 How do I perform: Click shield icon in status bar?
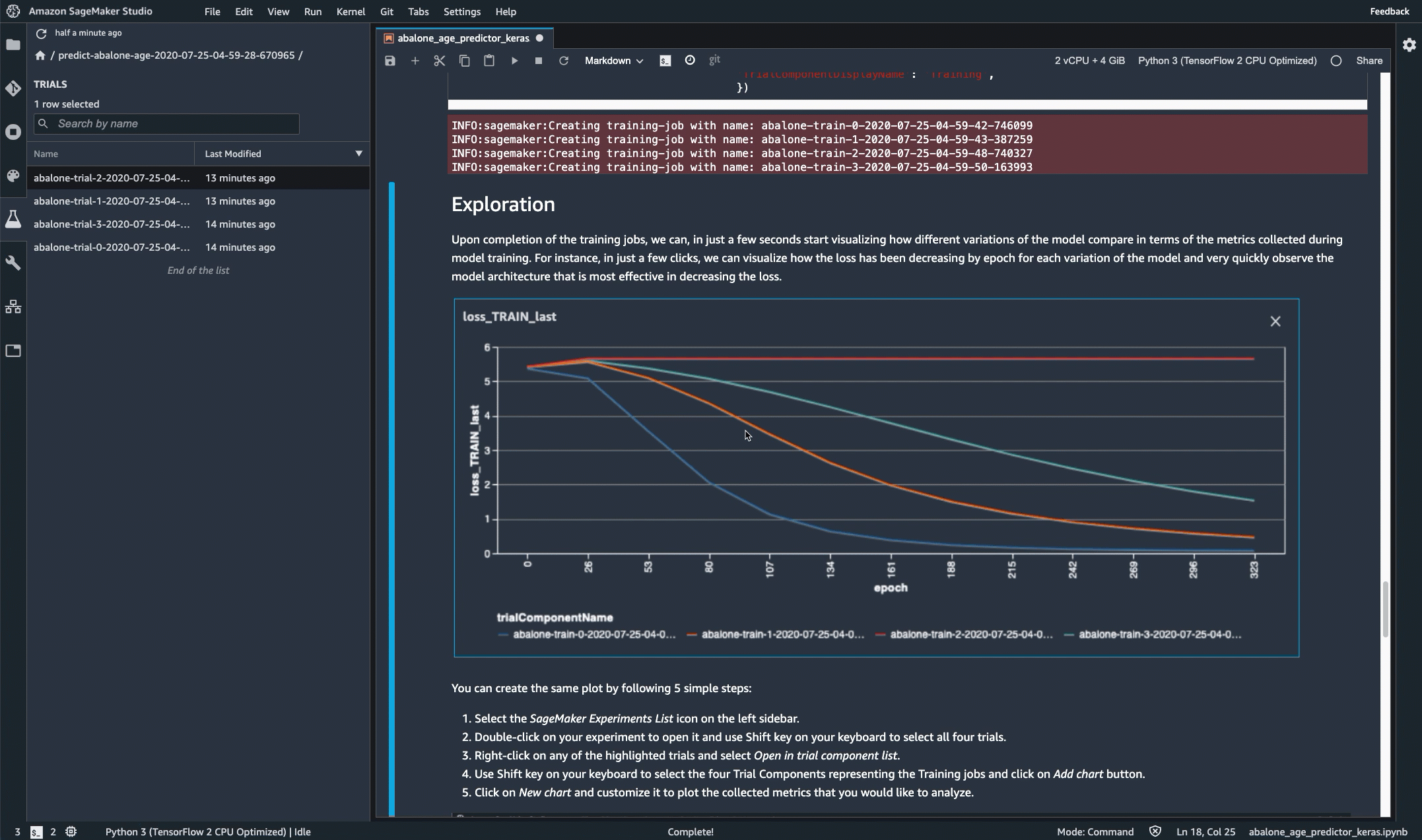(1155, 831)
